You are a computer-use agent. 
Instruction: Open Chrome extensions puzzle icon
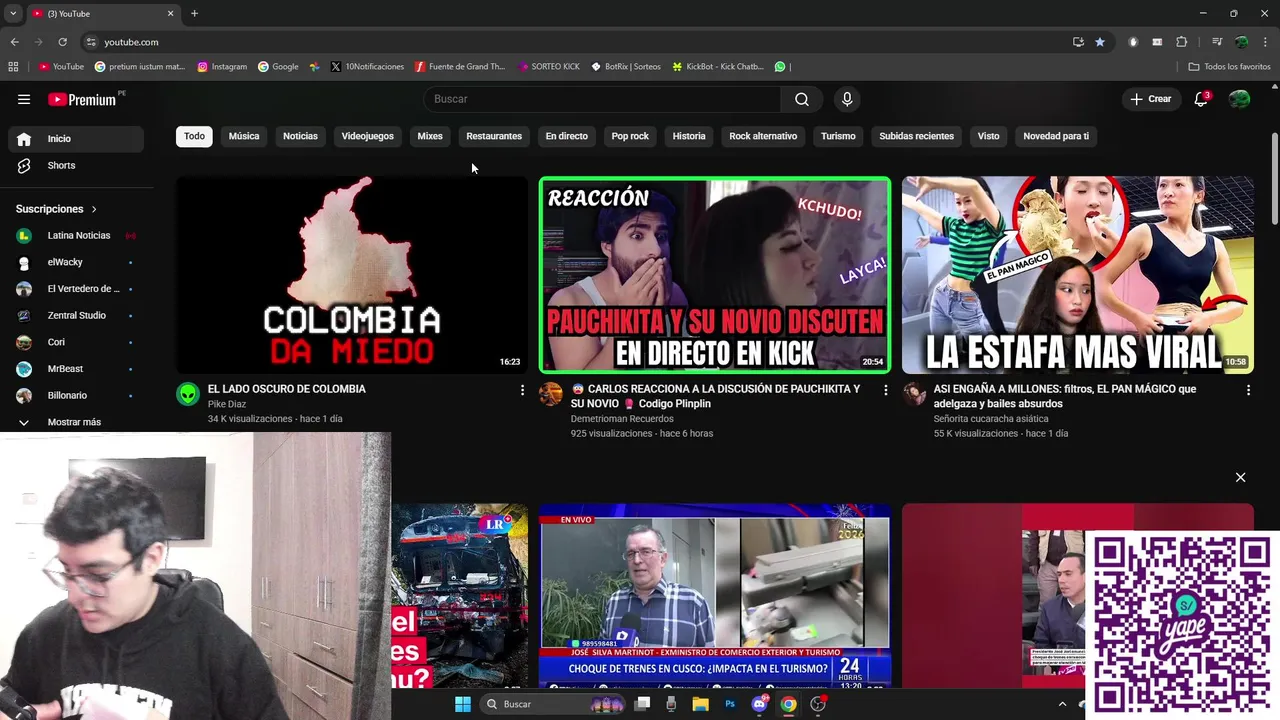1181,42
